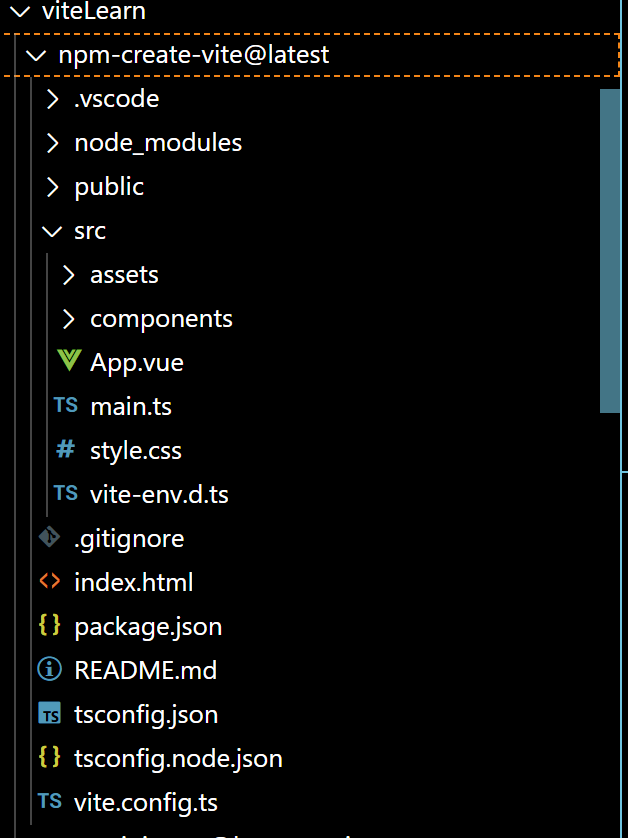The height and width of the screenshot is (838, 628).
Task: Open the style.css file
Action: pyautogui.click(x=136, y=451)
